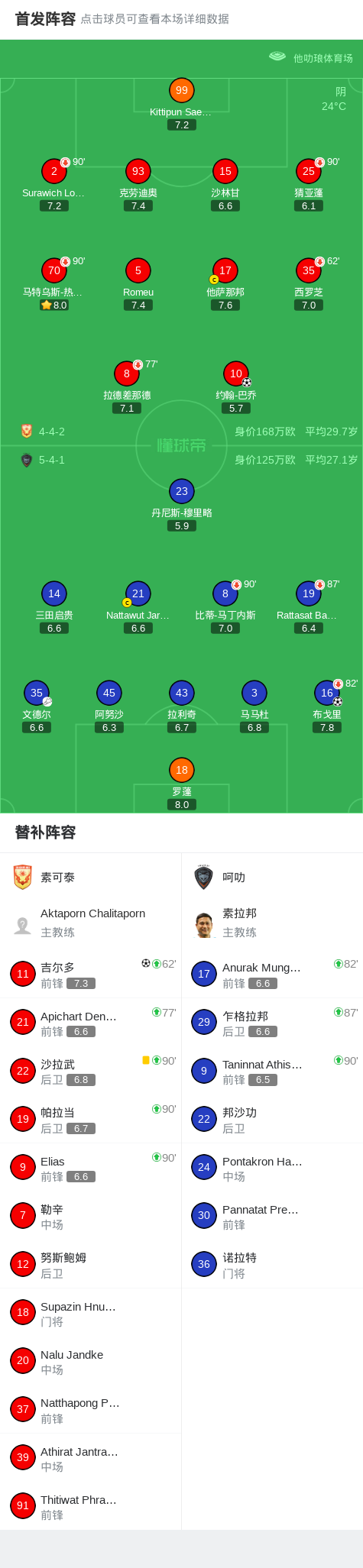Open number 23 丹尼斯-穆里略 stats
The width and height of the screenshot is (363, 1568).
click(x=182, y=491)
